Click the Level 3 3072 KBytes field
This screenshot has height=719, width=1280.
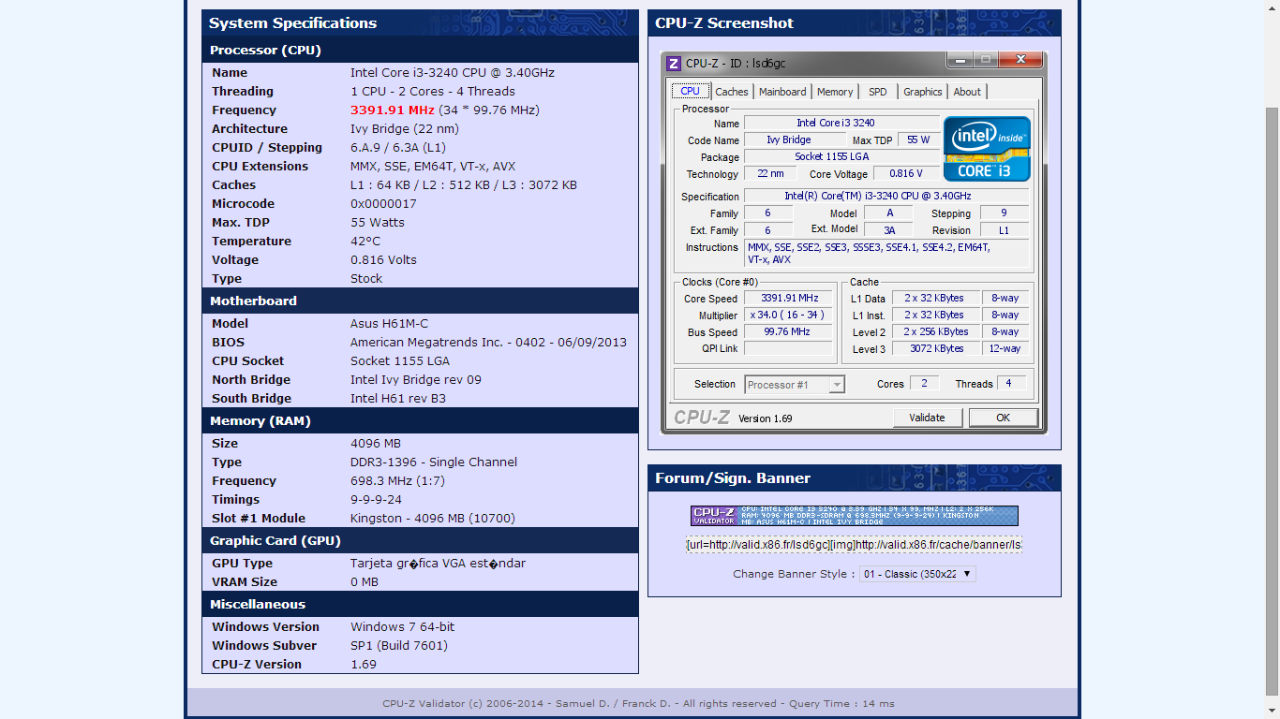pyautogui.click(x=936, y=349)
